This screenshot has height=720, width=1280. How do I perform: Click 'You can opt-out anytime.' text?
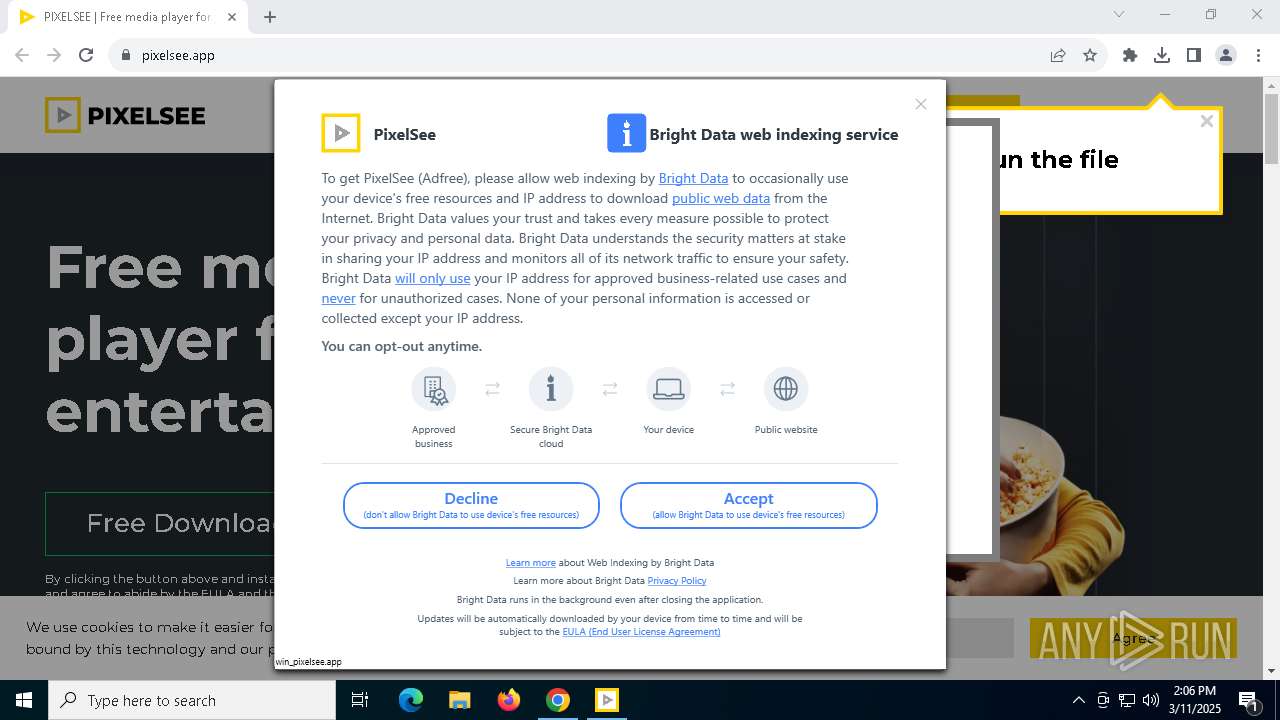pyautogui.click(x=401, y=346)
